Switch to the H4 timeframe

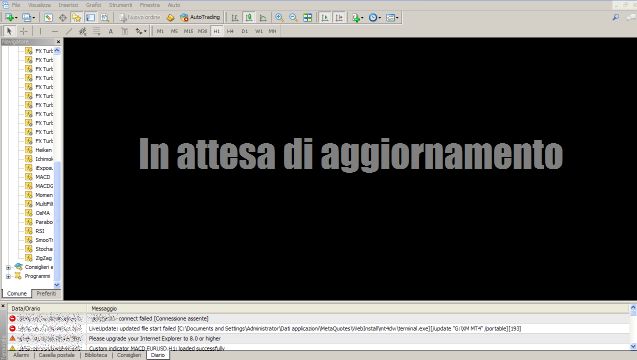[230, 31]
